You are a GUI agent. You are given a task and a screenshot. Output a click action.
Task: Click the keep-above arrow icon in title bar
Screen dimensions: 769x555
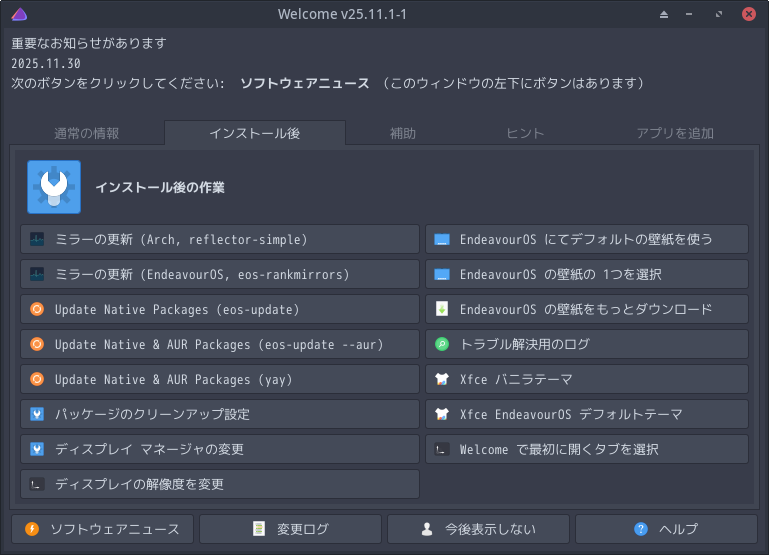(x=664, y=14)
